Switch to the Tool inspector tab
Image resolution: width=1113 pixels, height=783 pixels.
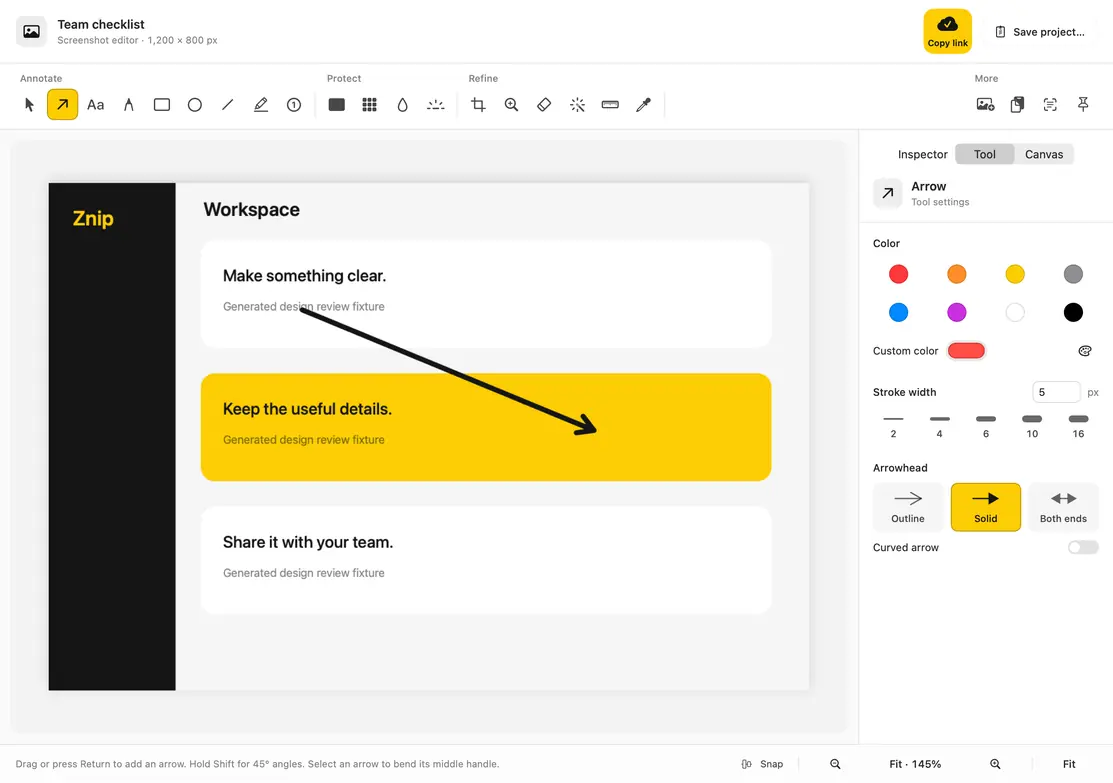coord(985,154)
